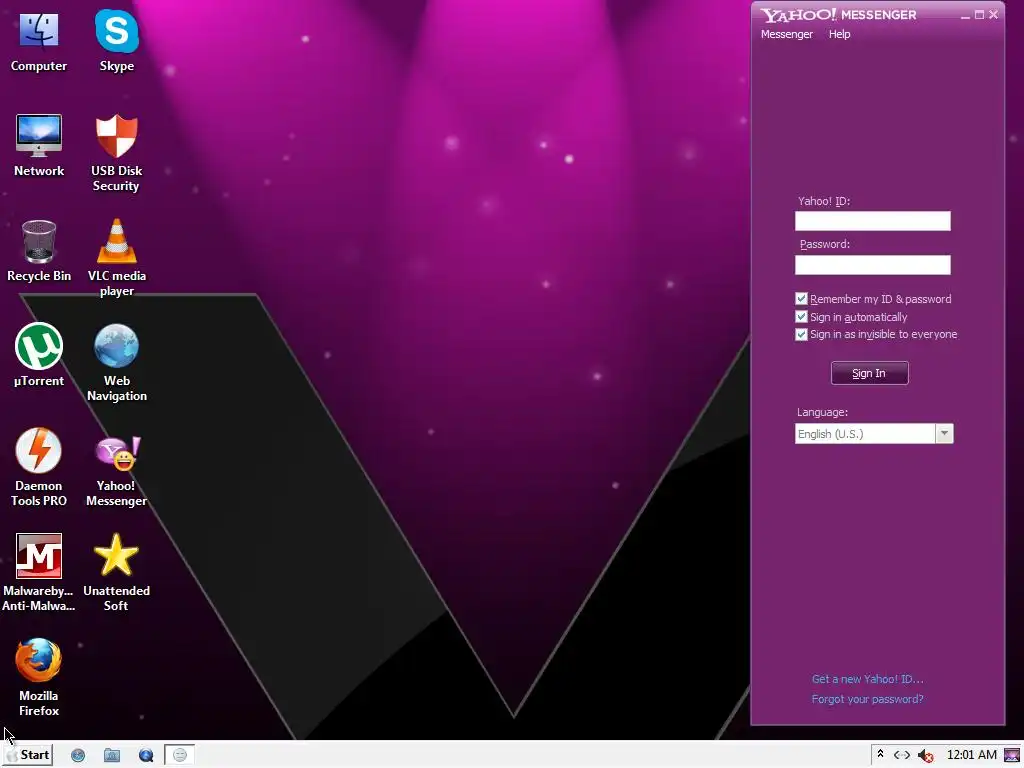The width and height of the screenshot is (1024, 768).
Task: Toggle Remember my ID & password checkbox
Action: [801, 299]
